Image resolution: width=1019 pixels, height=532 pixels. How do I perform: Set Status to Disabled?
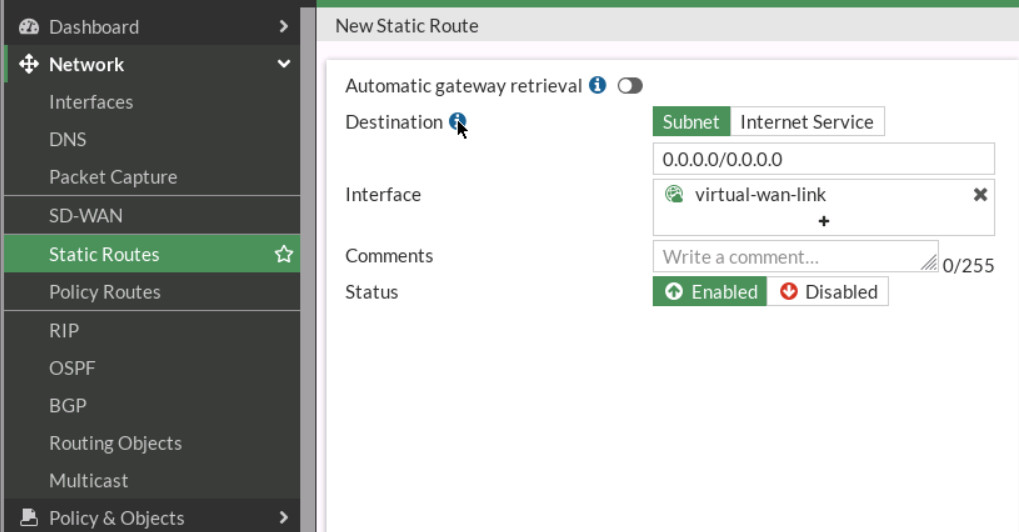pos(828,292)
